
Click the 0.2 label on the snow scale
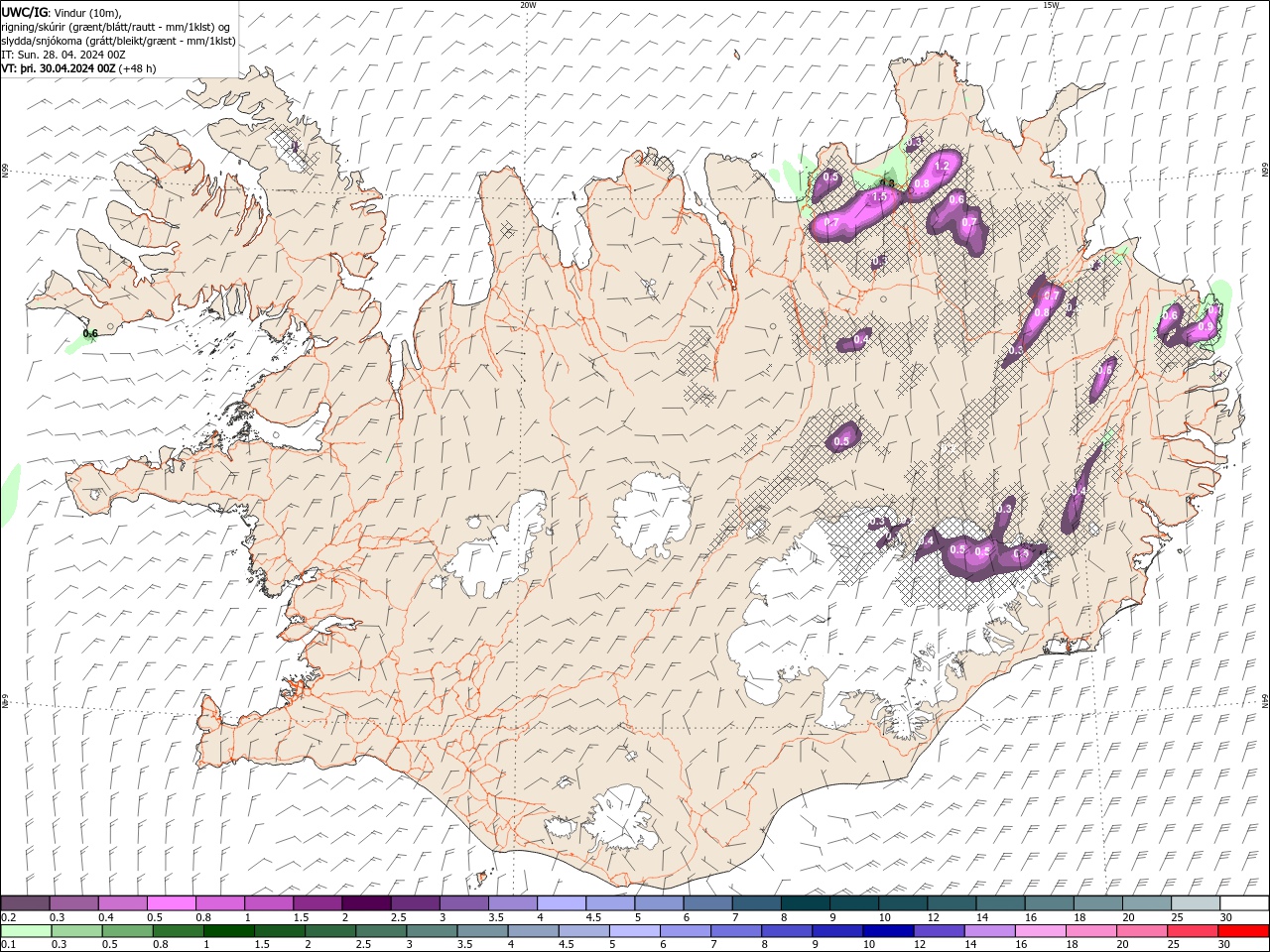8,917
